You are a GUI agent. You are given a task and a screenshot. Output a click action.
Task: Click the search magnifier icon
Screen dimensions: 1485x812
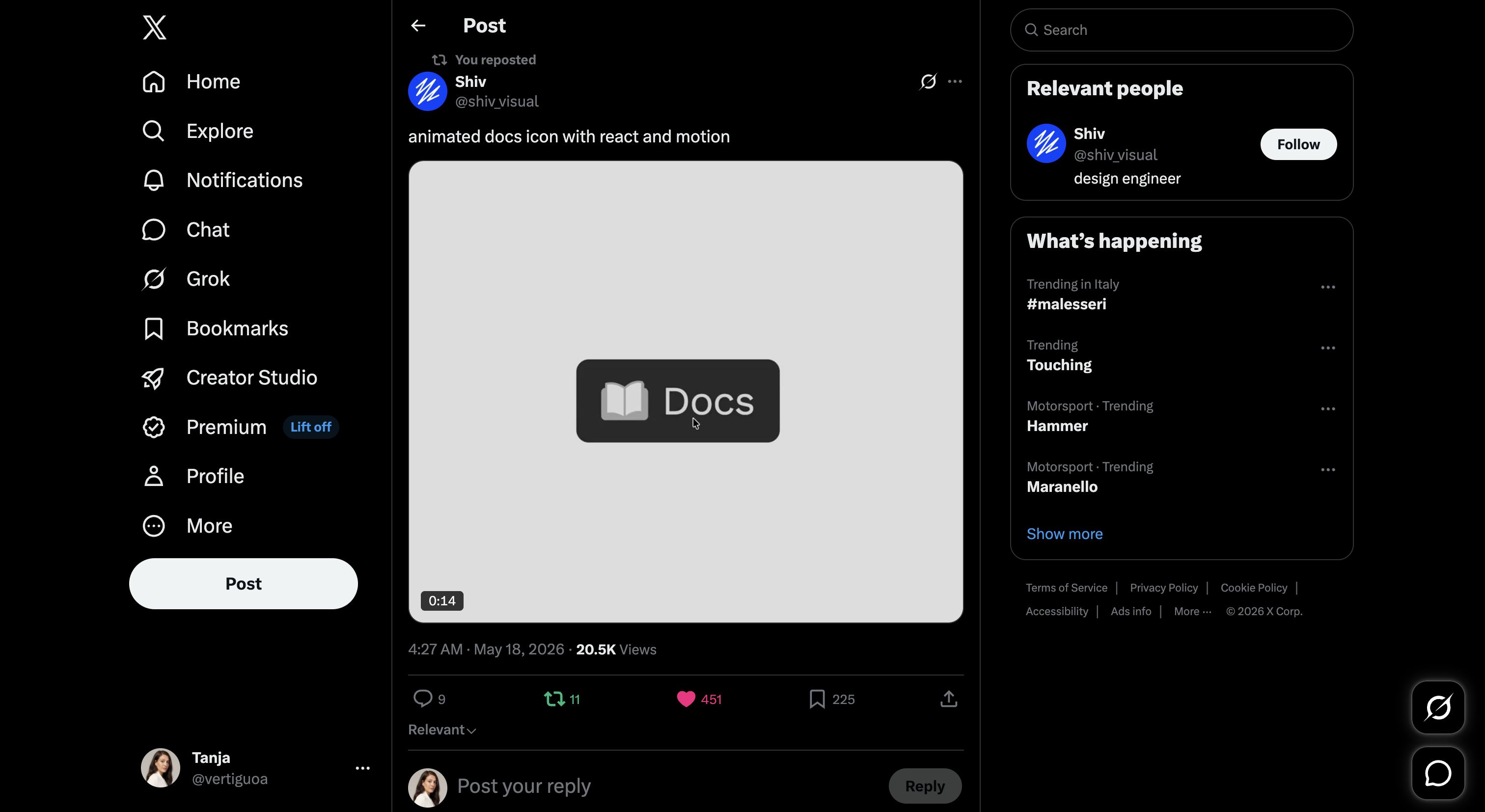pos(1031,30)
